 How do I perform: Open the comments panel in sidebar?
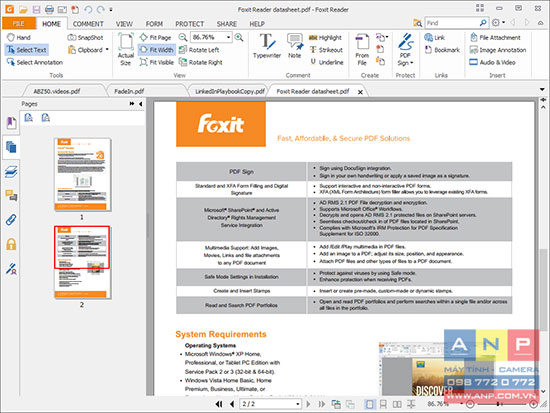coord(11,195)
